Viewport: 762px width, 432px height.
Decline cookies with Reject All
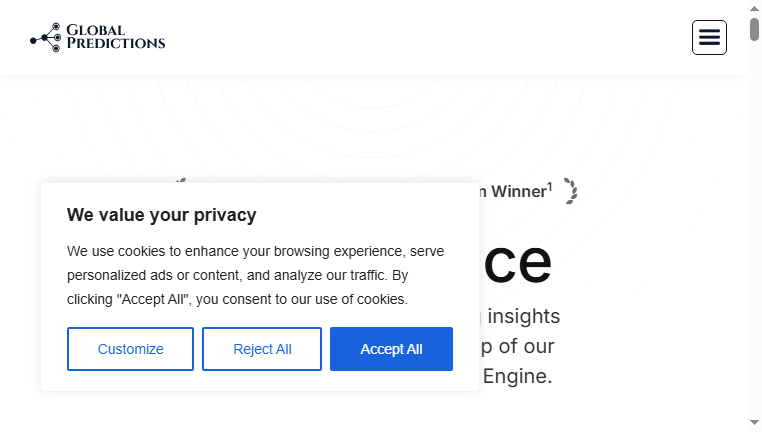click(x=262, y=349)
